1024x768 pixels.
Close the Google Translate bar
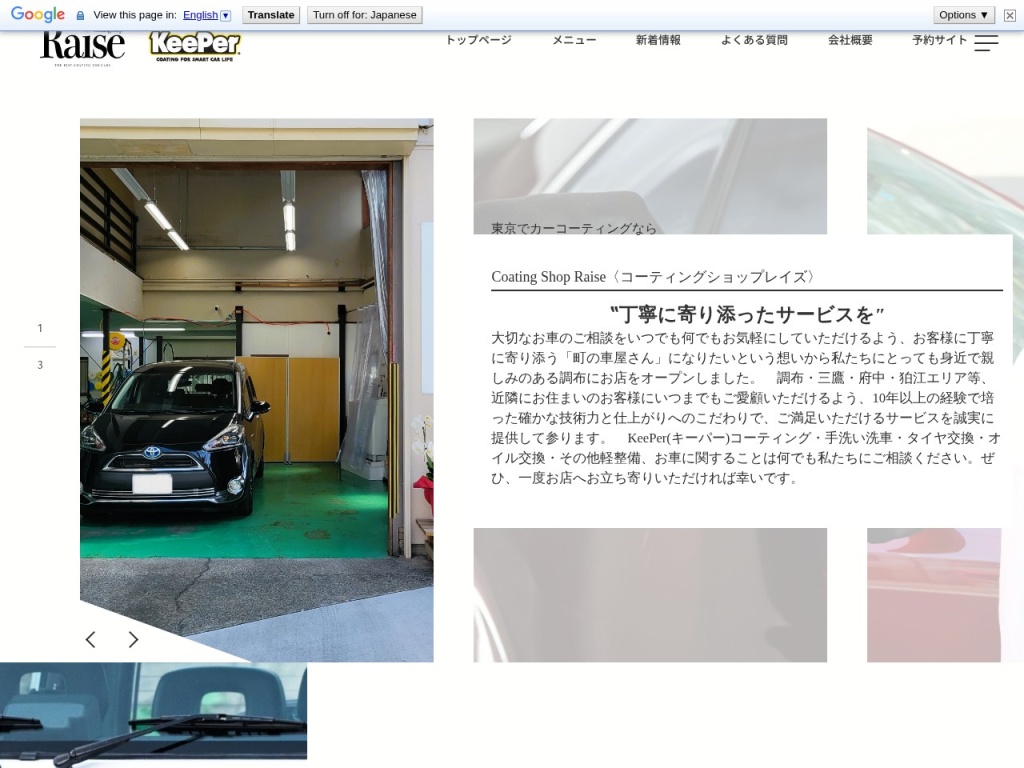1010,15
